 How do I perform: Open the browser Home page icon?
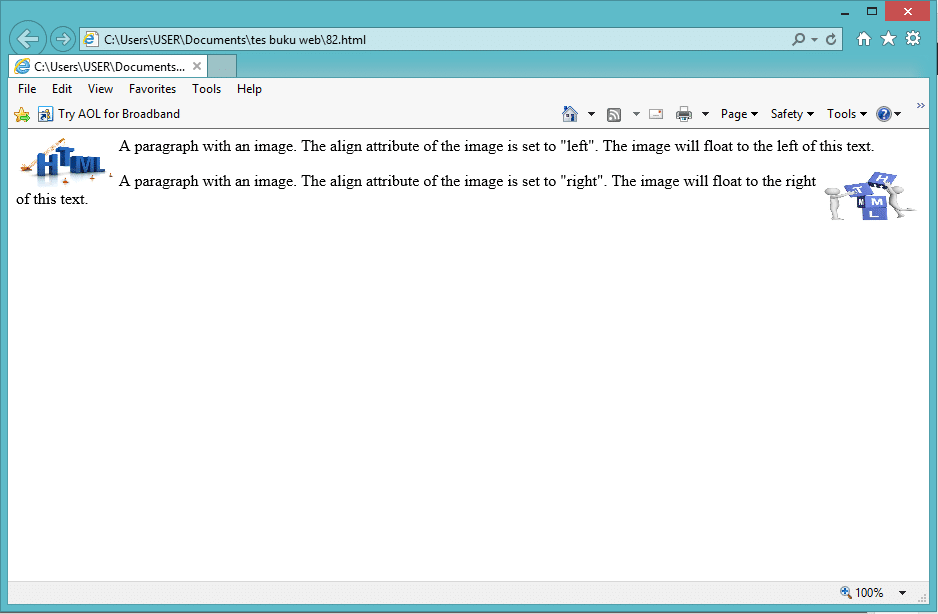coord(569,114)
